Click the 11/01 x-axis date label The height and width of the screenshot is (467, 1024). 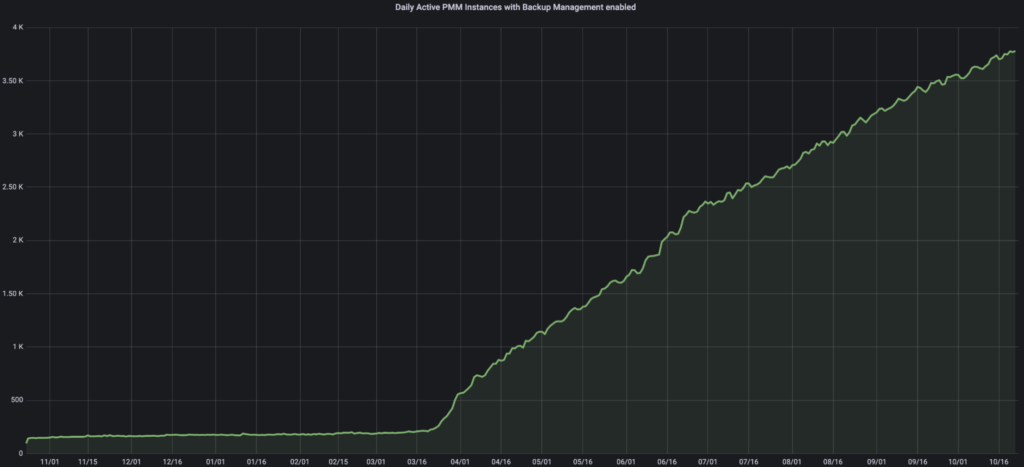click(48, 461)
